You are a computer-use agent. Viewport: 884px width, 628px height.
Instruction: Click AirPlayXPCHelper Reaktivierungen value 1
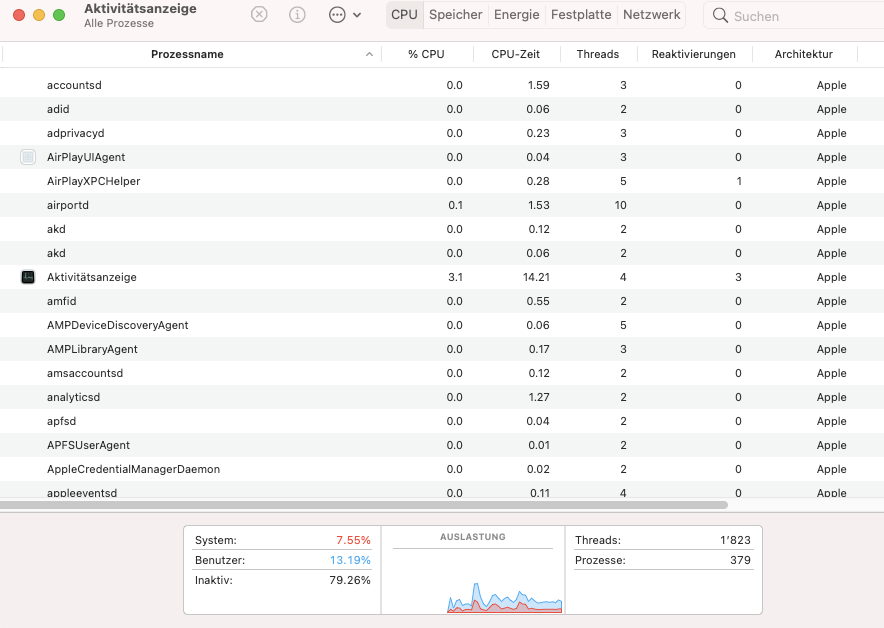click(739, 181)
